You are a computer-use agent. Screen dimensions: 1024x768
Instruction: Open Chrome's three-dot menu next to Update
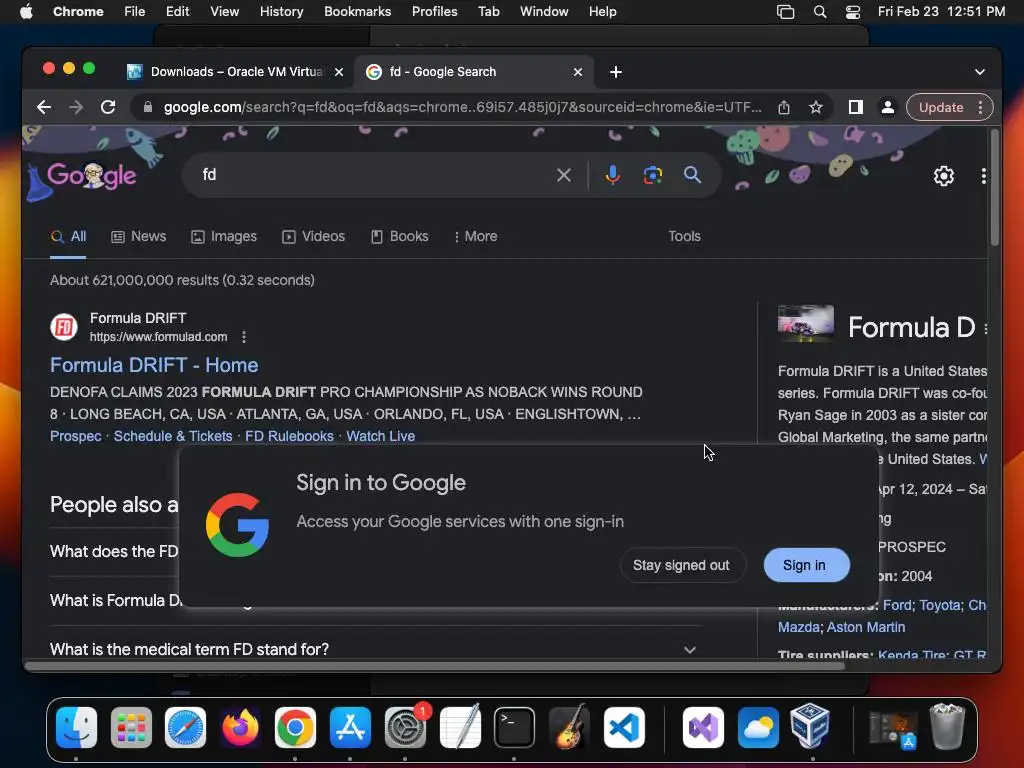(980, 108)
